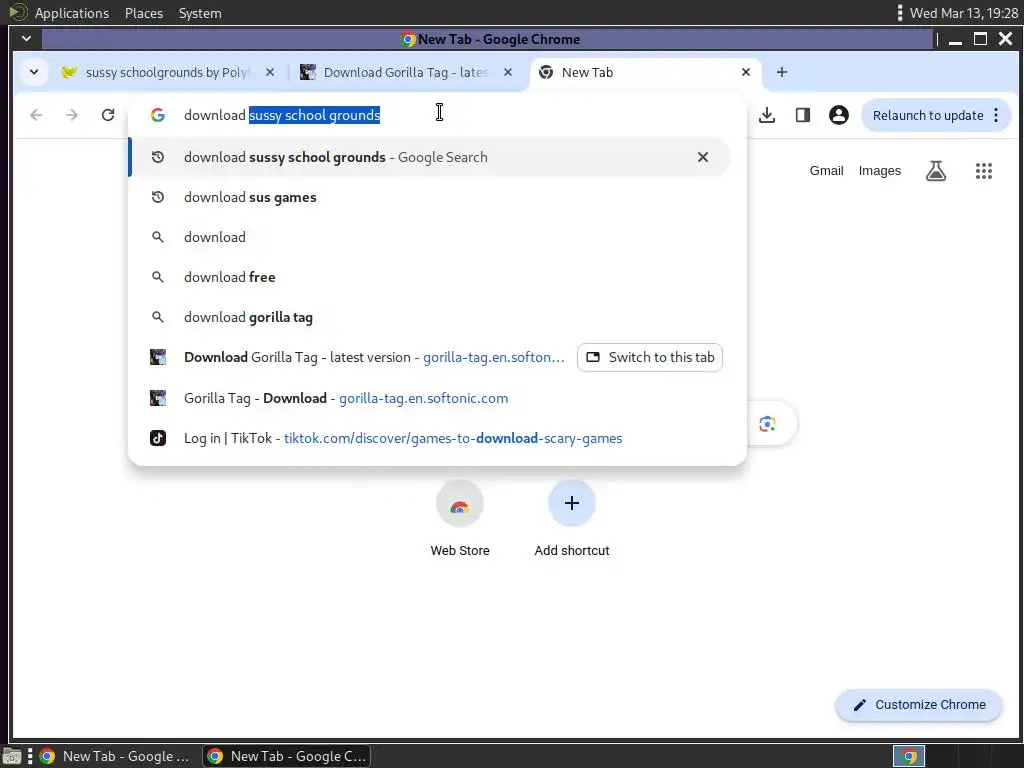
Task: Open the Web Store shortcut icon
Action: 460,503
